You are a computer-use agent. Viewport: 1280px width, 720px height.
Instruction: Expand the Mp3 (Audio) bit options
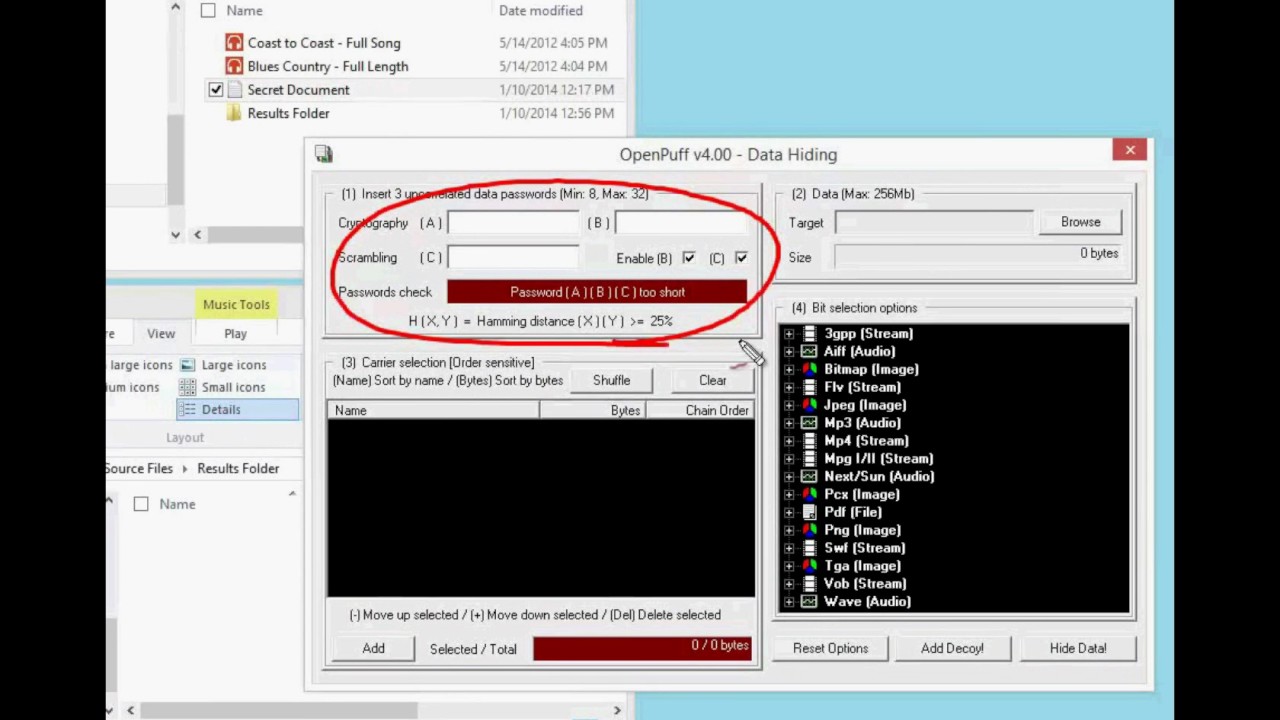click(789, 423)
